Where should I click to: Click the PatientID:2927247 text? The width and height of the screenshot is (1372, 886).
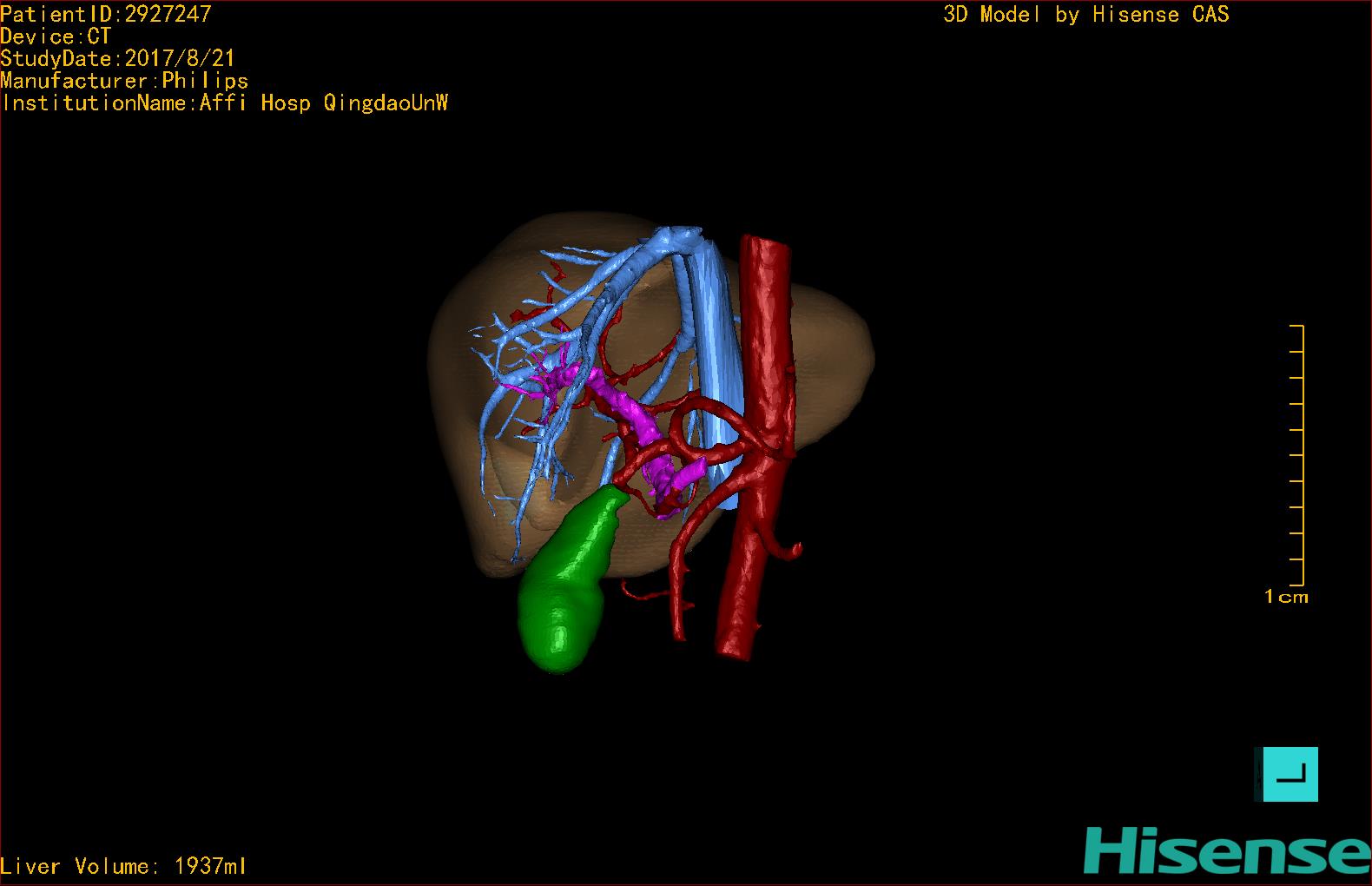[x=106, y=14]
